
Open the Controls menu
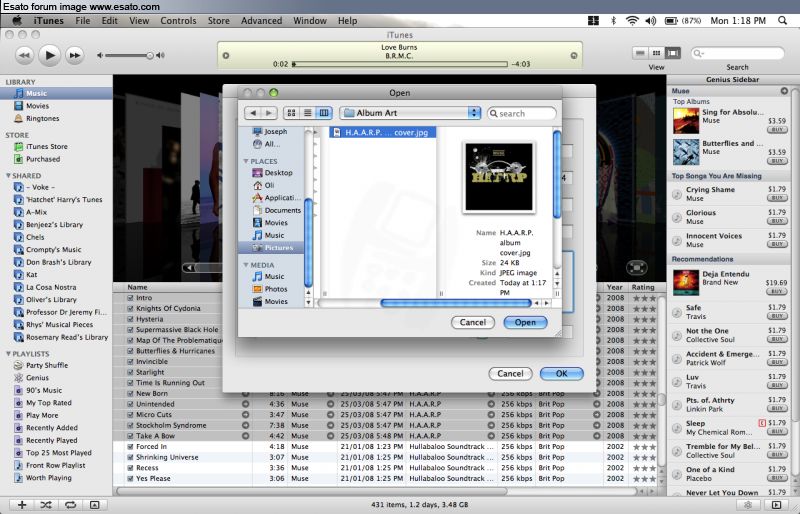click(178, 21)
